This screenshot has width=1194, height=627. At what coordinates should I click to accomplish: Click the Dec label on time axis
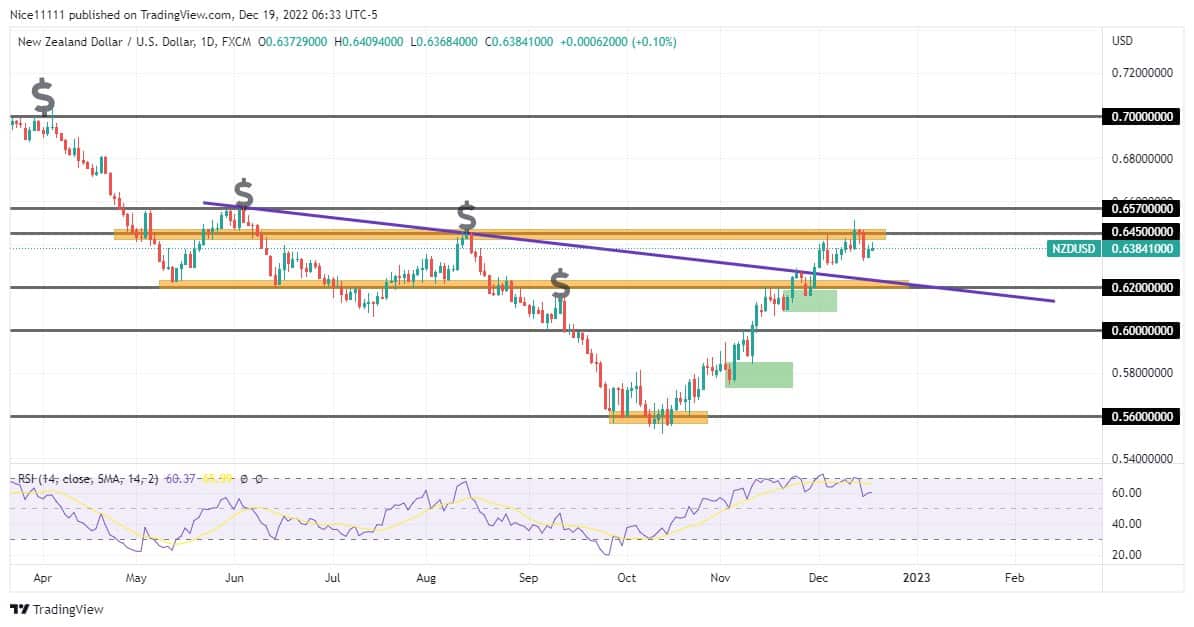[x=819, y=578]
